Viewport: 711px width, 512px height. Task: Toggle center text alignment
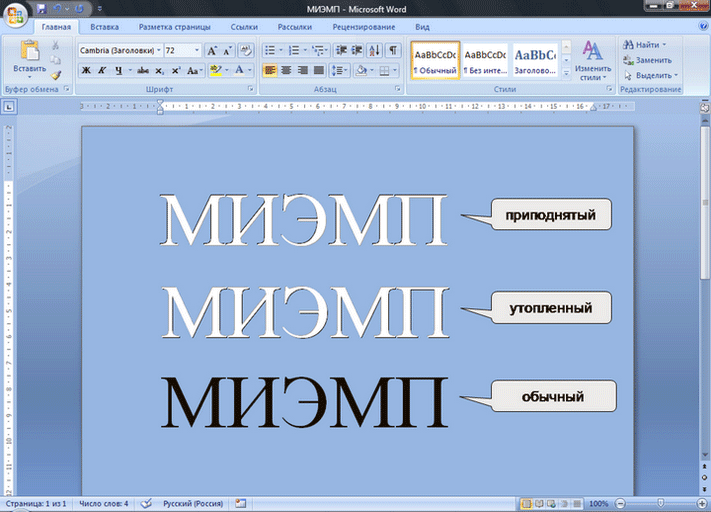pos(286,70)
